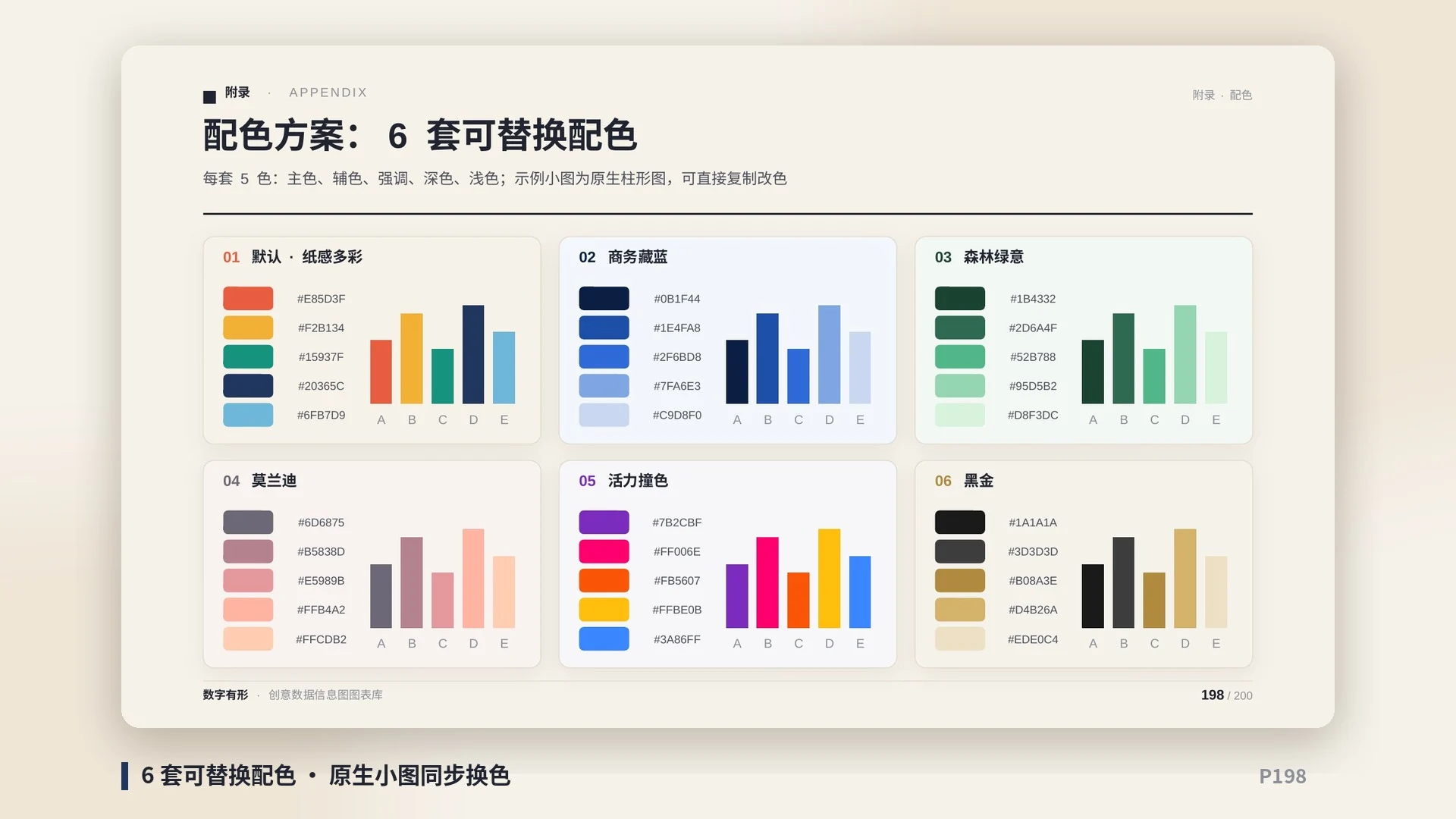Click the #1A1A1A black swatch
This screenshot has height=819, width=1456.
point(960,522)
